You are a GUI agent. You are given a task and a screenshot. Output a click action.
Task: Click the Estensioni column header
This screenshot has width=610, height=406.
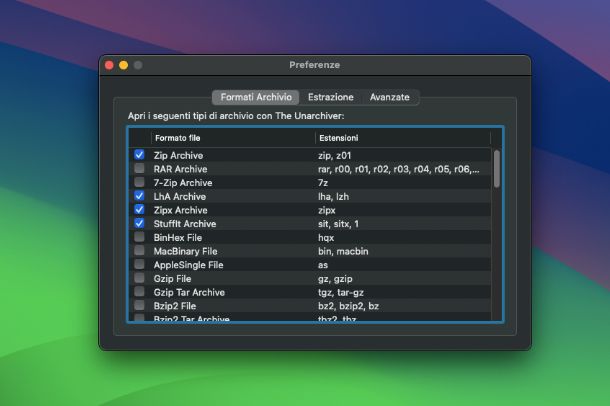[403, 138]
